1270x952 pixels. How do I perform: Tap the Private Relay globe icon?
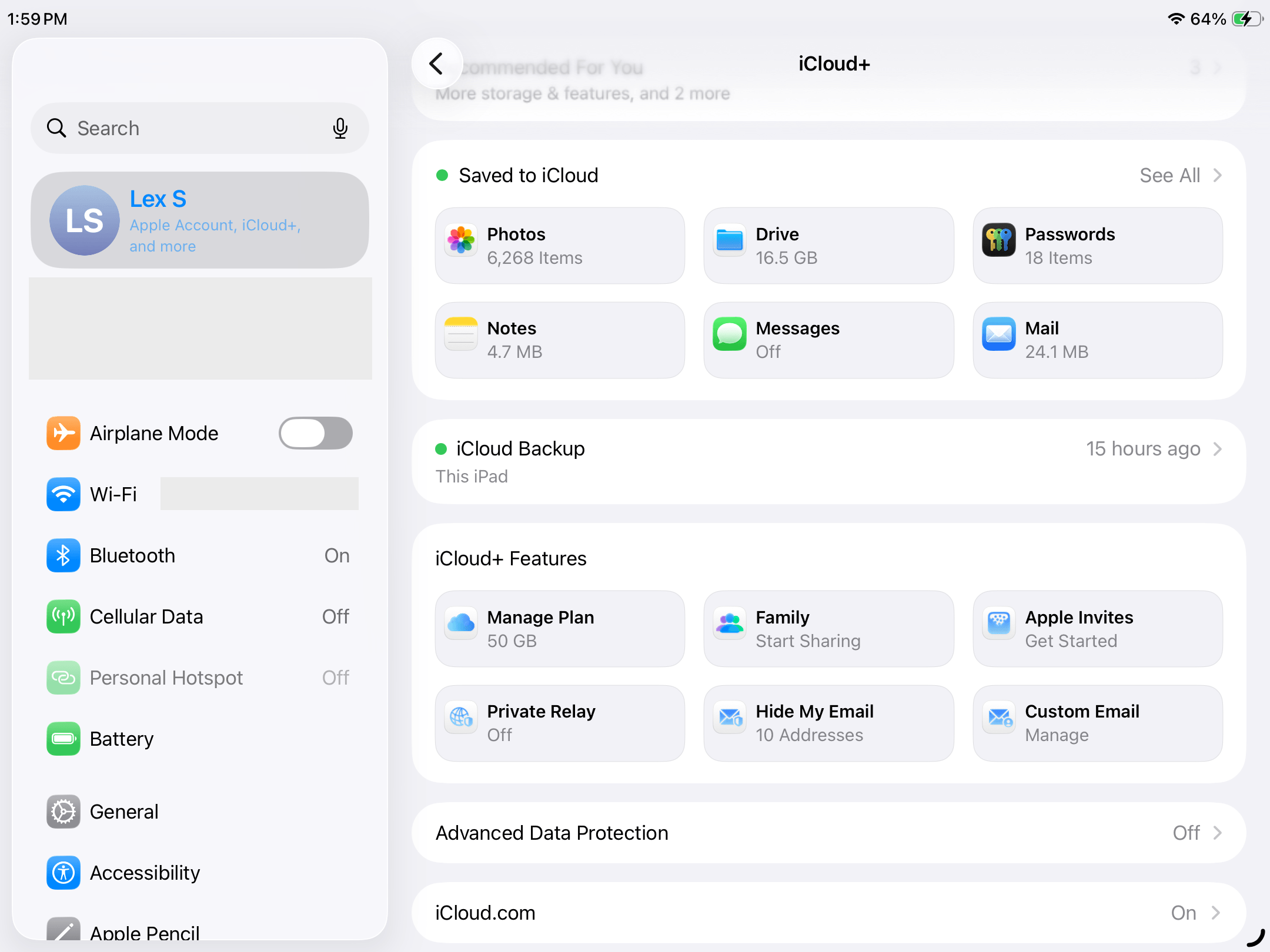[x=461, y=717]
